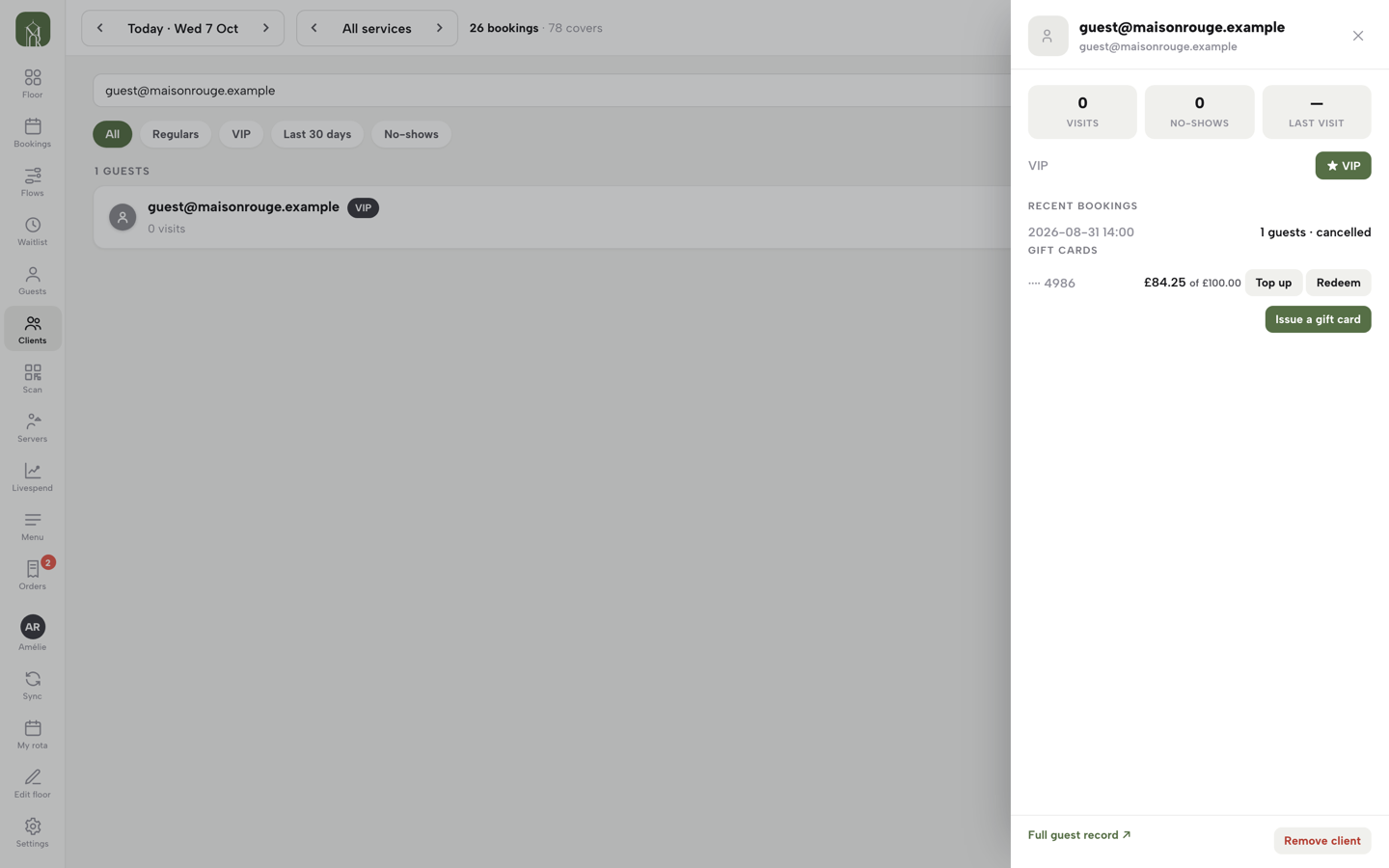Top up gift card 4986
This screenshot has width=1389, height=868.
click(1273, 283)
